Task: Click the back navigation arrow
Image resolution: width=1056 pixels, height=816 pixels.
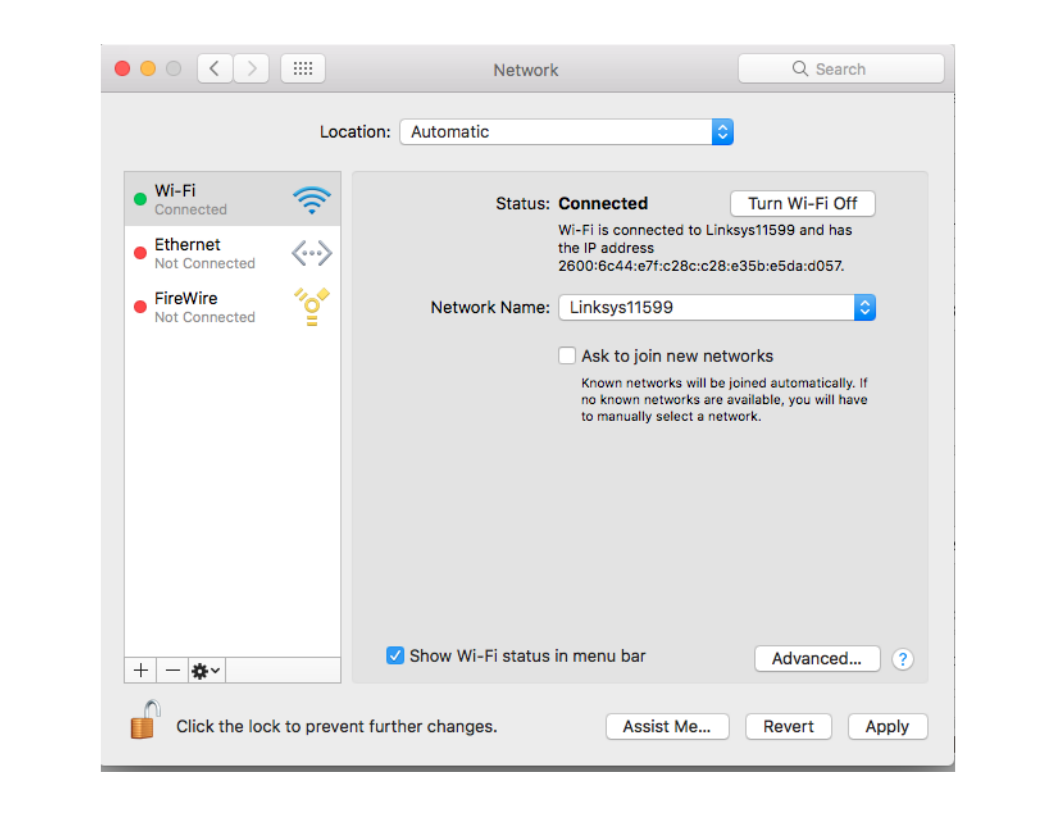Action: [214, 69]
